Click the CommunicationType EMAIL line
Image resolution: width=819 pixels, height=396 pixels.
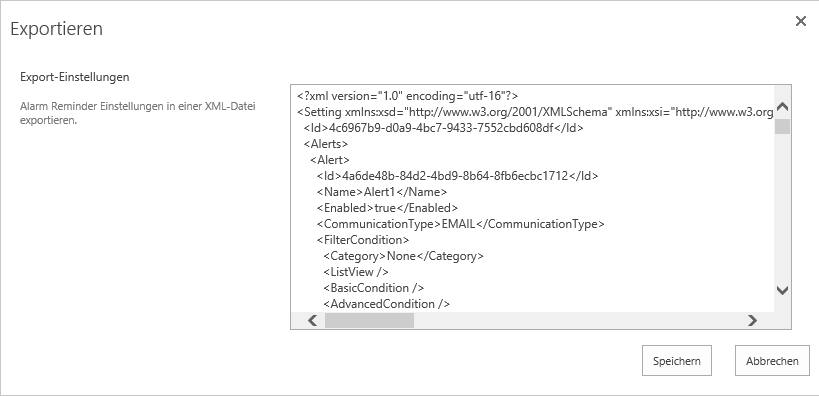pyautogui.click(x=460, y=224)
